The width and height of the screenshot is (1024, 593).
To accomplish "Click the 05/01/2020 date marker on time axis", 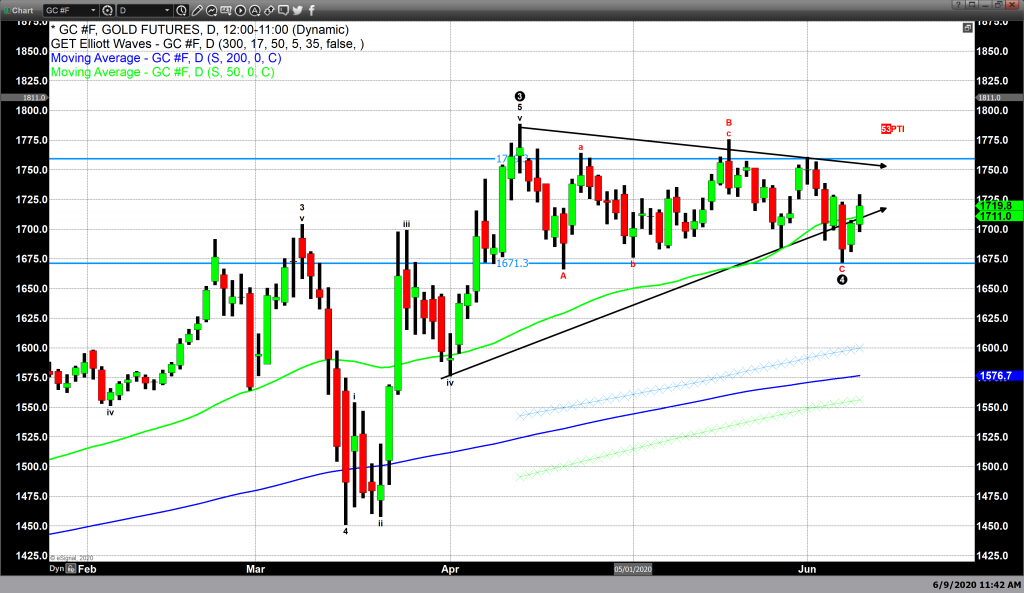I will (633, 568).
